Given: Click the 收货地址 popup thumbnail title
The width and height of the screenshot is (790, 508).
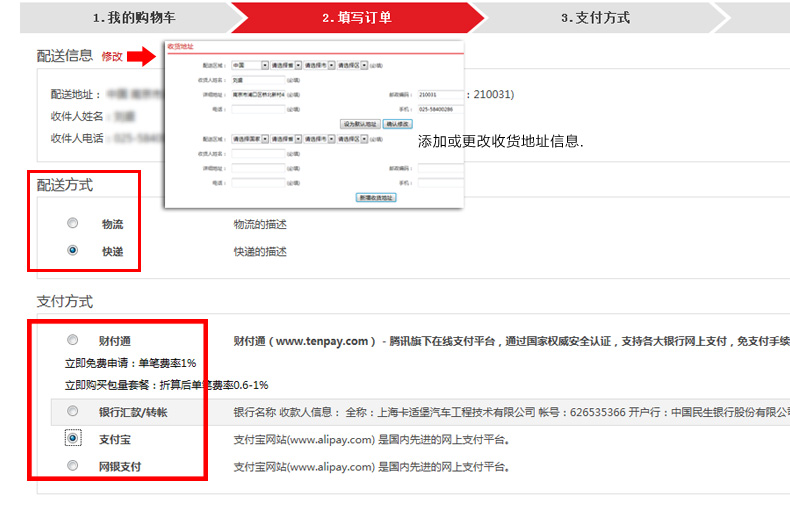Looking at the screenshot, I should pyautogui.click(x=180, y=46).
